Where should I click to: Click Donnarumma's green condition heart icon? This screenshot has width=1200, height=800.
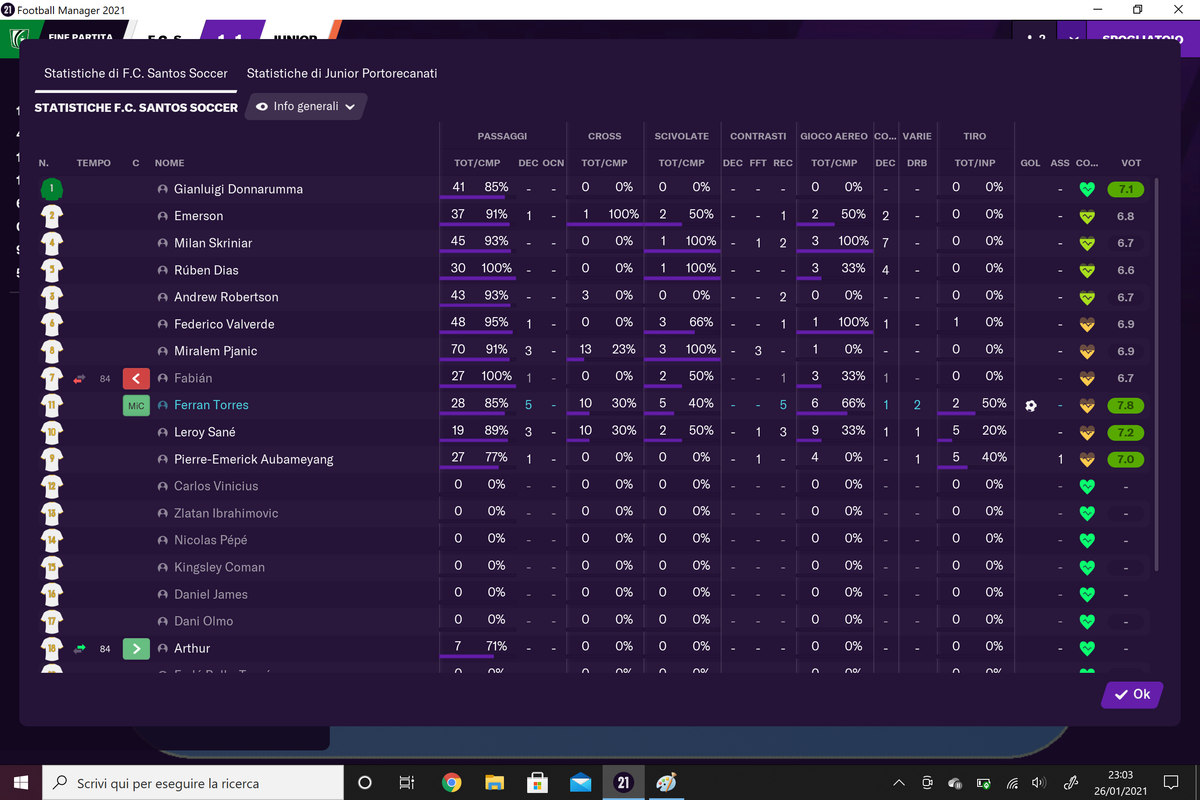tap(1088, 189)
